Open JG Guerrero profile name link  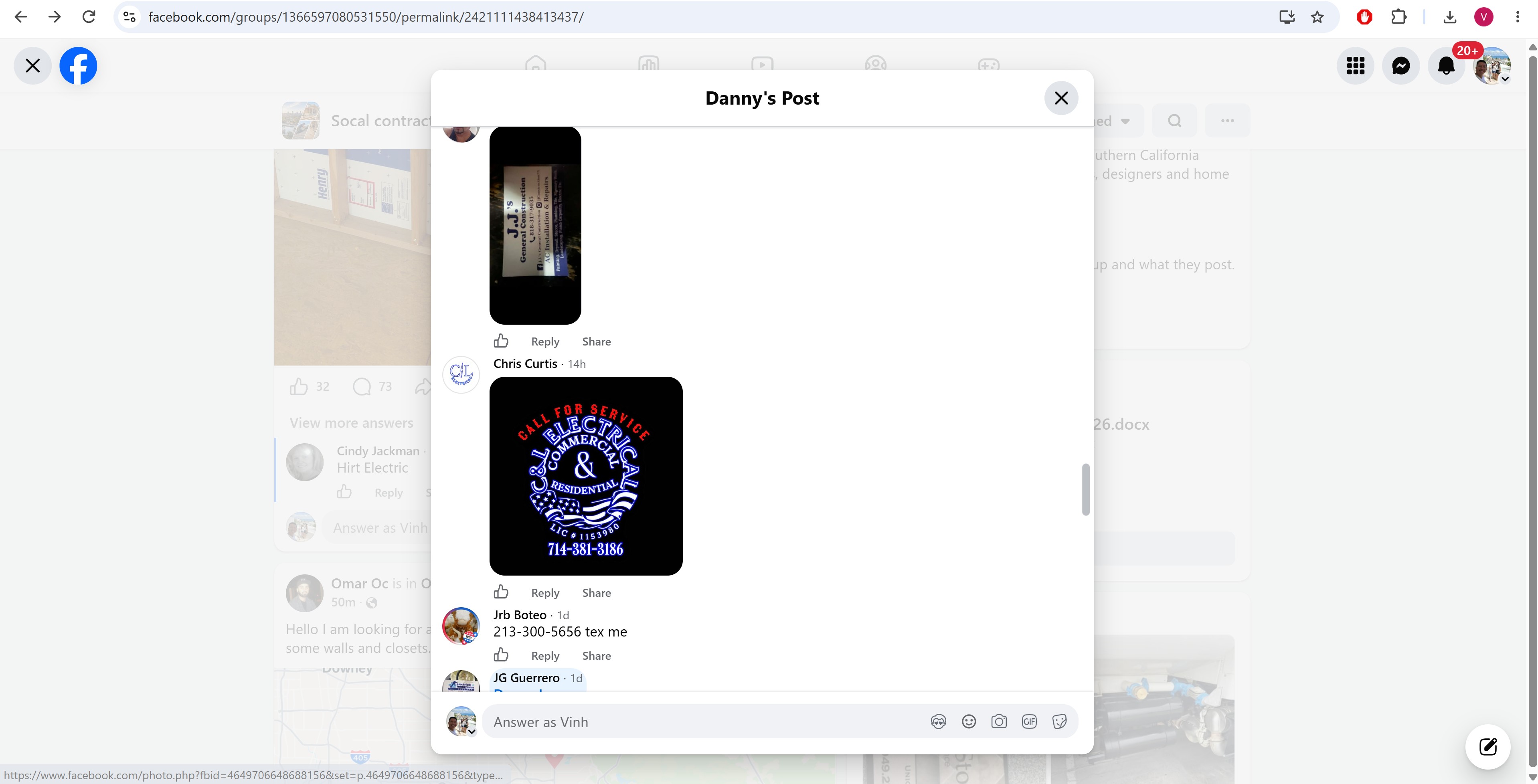pos(526,678)
